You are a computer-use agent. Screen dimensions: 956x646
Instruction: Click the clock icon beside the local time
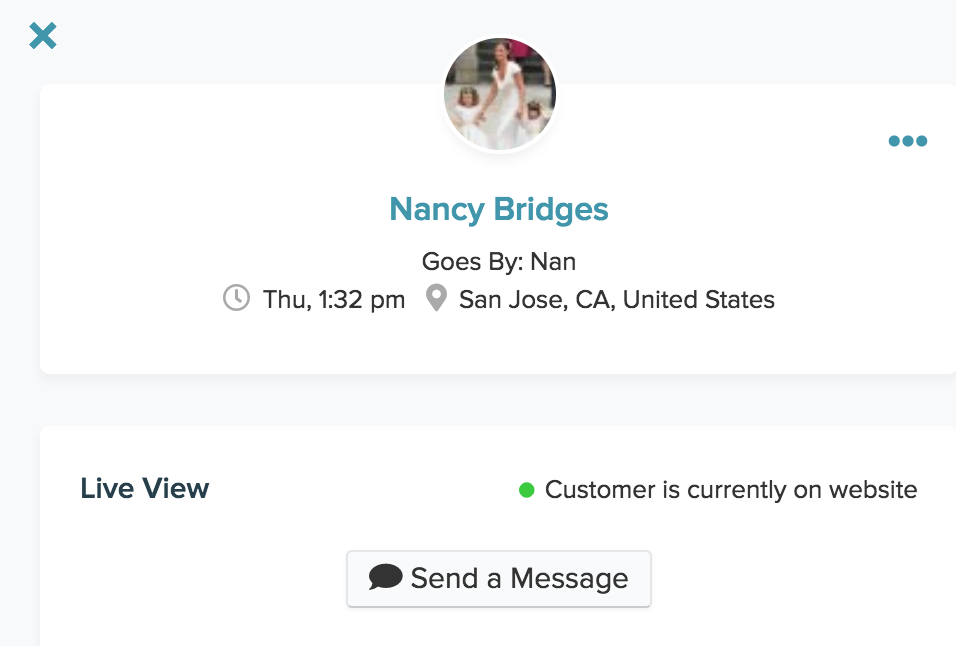pos(236,298)
